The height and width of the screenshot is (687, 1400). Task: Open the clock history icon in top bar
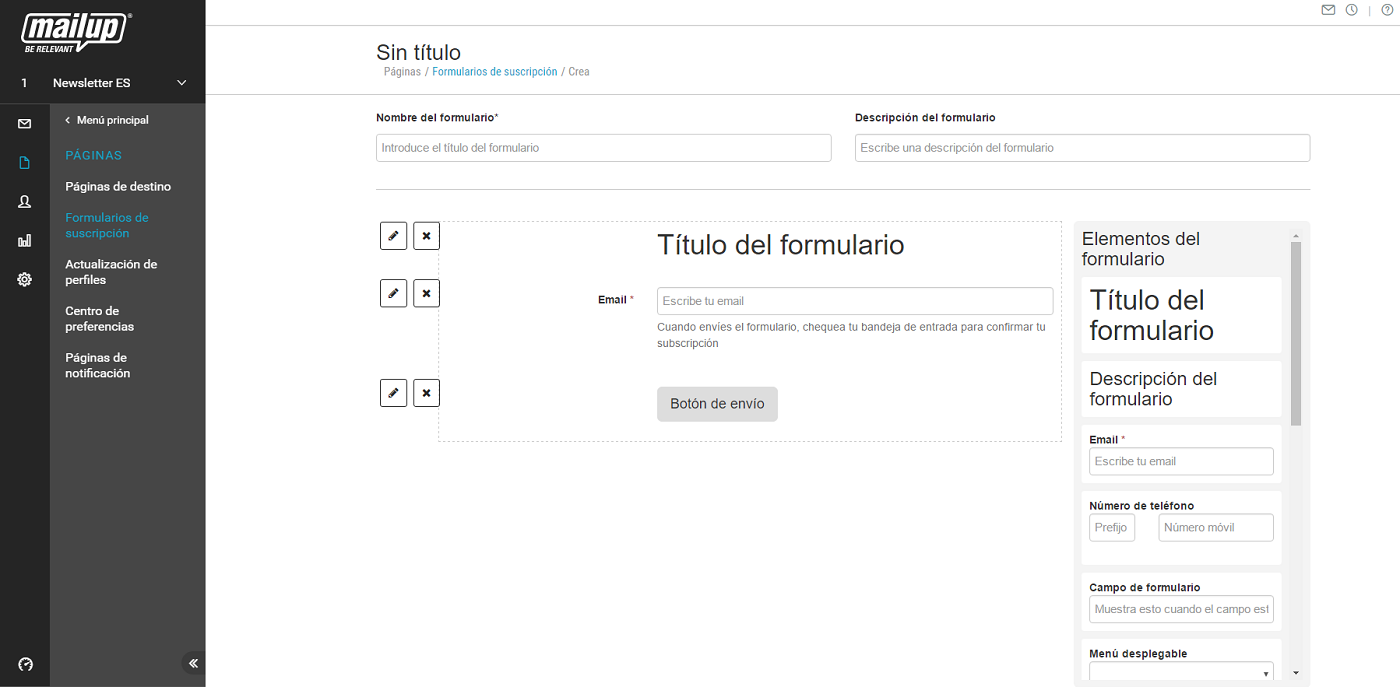1351,10
